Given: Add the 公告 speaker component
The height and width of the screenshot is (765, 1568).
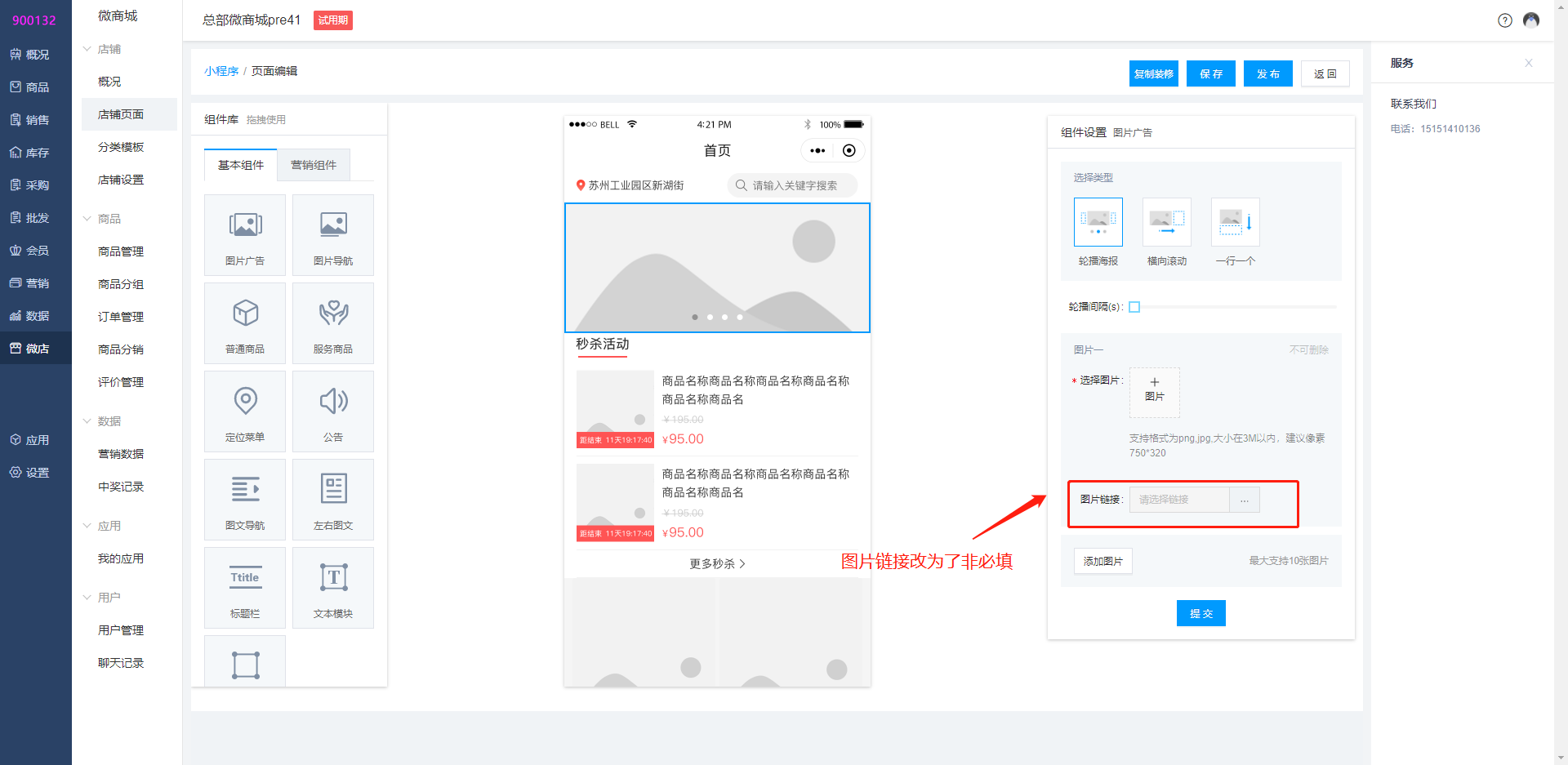Looking at the screenshot, I should coord(333,401).
